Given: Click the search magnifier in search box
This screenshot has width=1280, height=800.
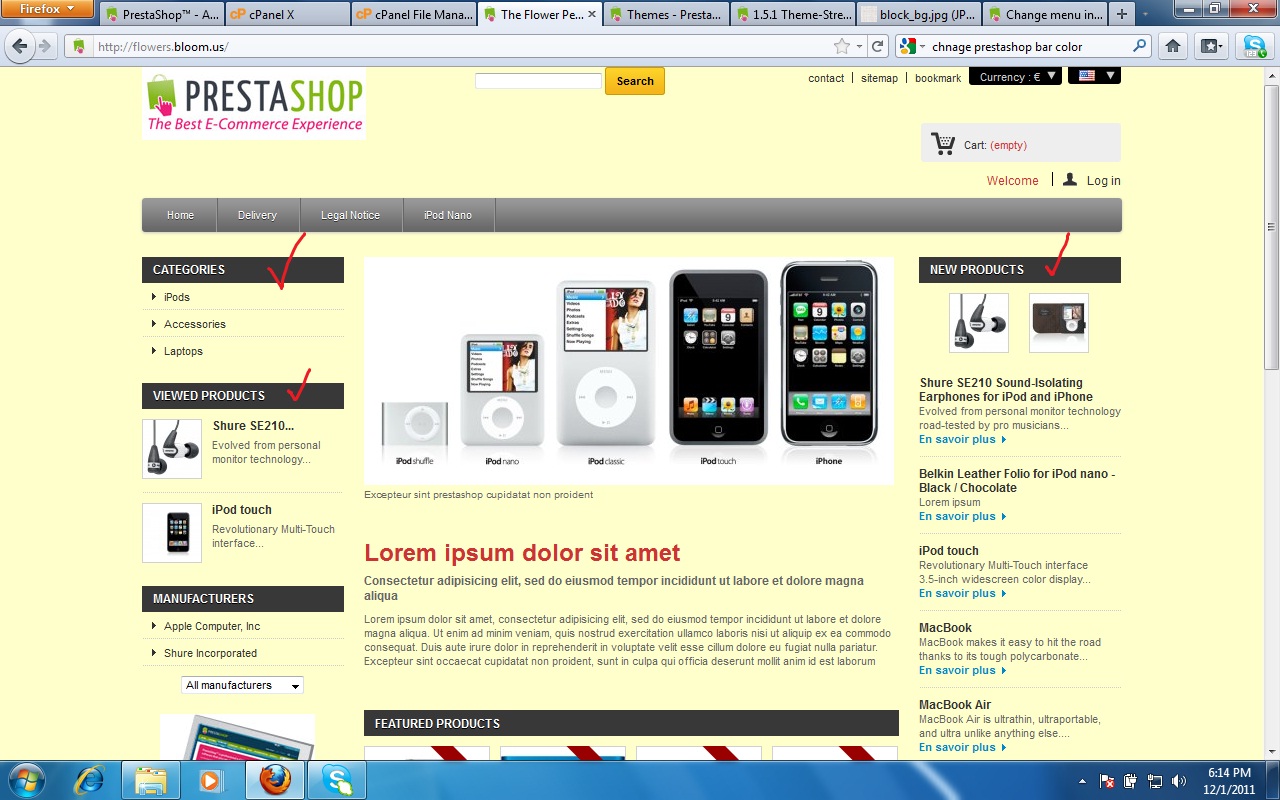Looking at the screenshot, I should 1139,46.
